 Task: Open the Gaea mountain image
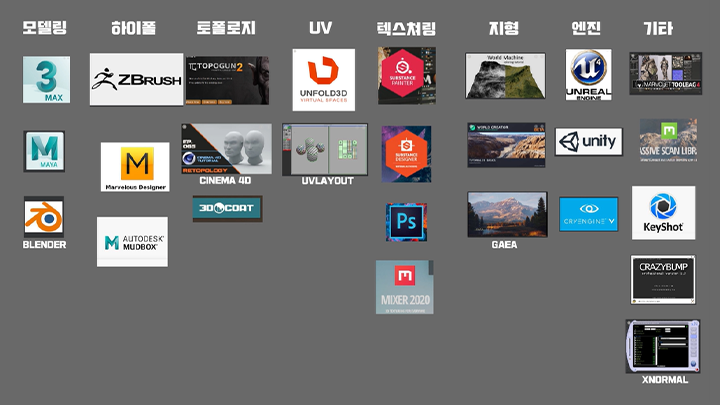point(507,214)
